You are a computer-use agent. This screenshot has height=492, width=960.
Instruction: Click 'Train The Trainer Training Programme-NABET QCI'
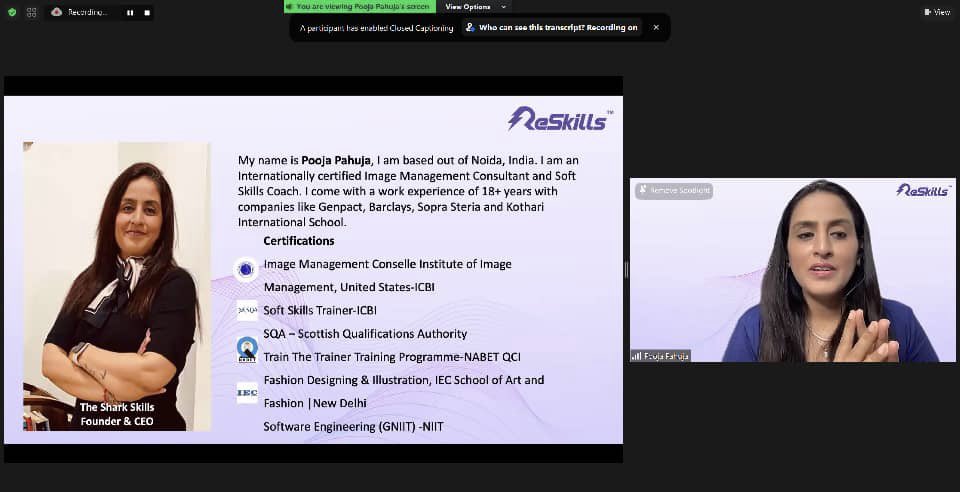(x=392, y=357)
